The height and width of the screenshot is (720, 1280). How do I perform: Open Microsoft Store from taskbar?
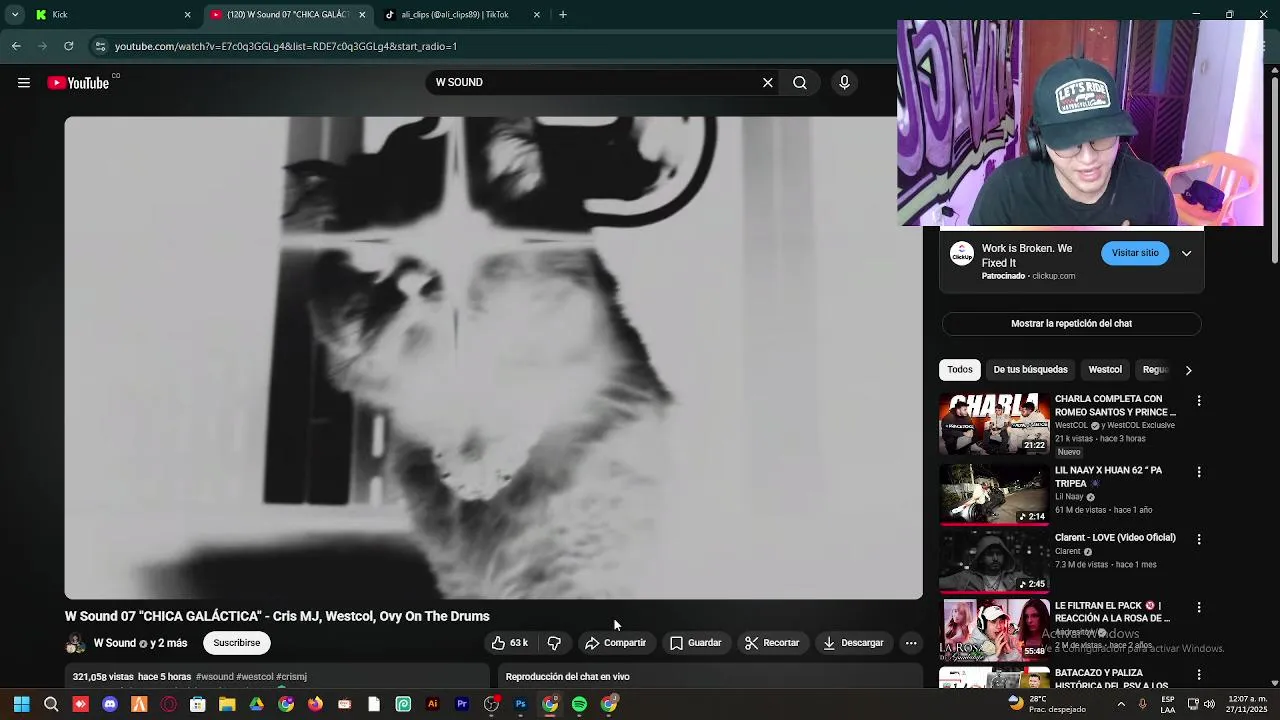pyautogui.click(x=198, y=705)
